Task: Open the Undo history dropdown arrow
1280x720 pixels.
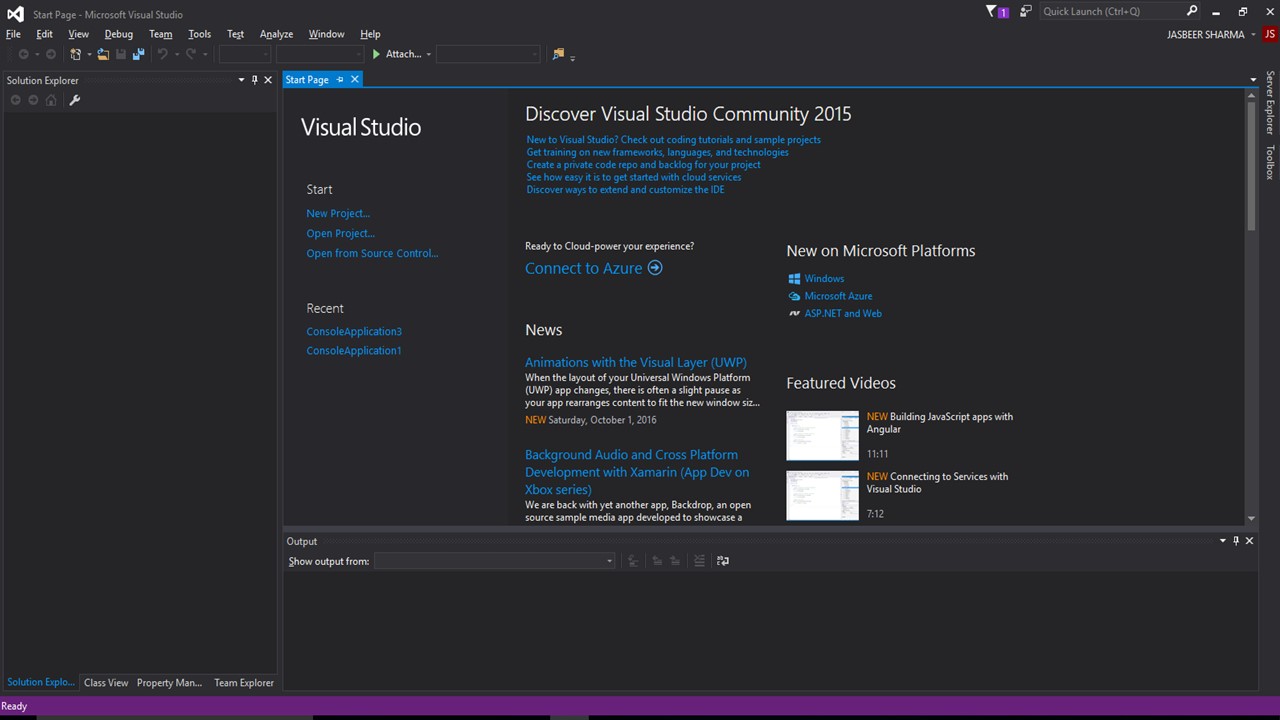Action: 176,54
